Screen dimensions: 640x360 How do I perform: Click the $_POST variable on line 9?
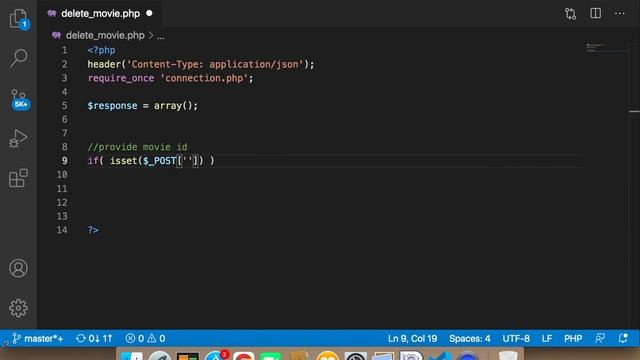[x=160, y=161]
